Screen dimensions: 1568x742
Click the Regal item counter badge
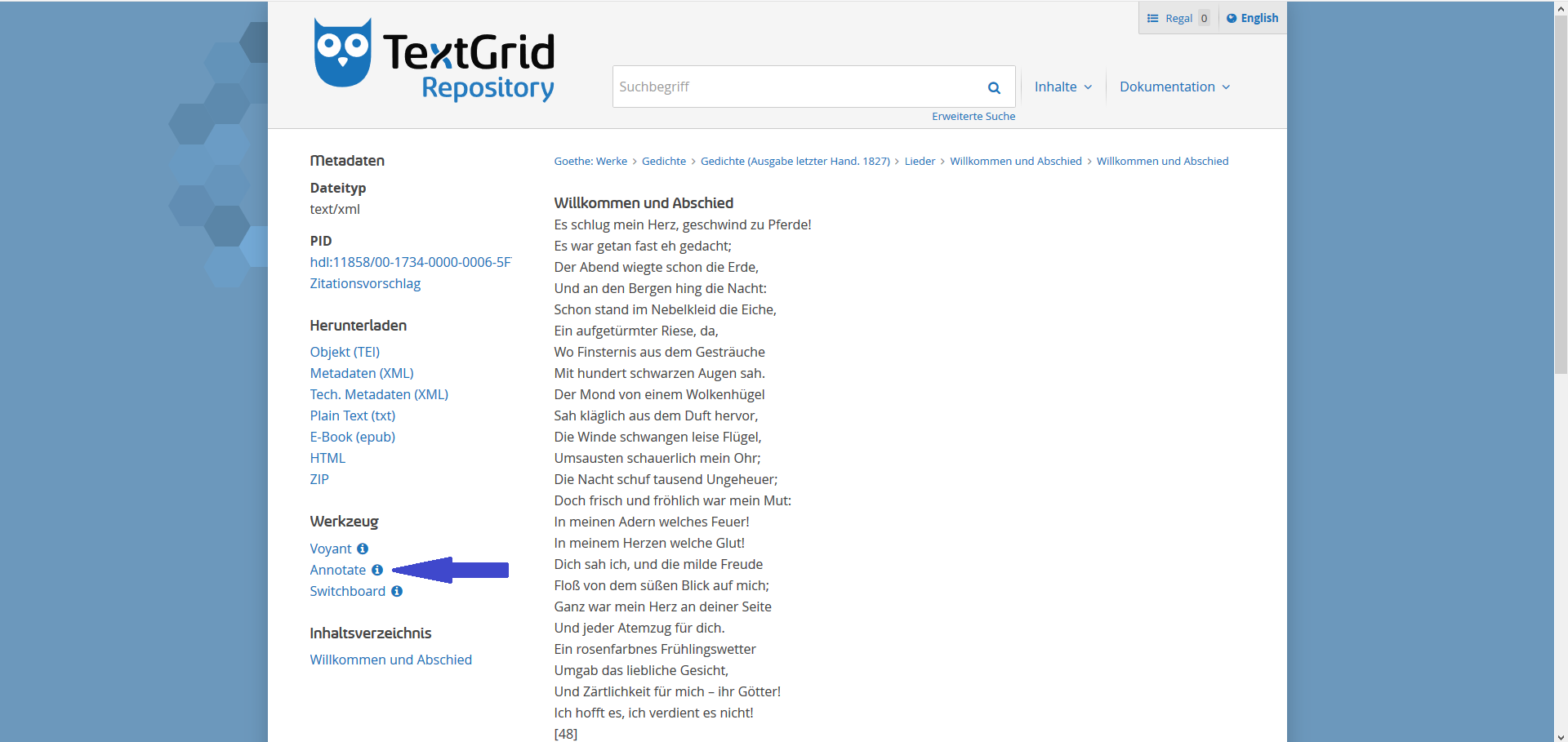click(1205, 17)
